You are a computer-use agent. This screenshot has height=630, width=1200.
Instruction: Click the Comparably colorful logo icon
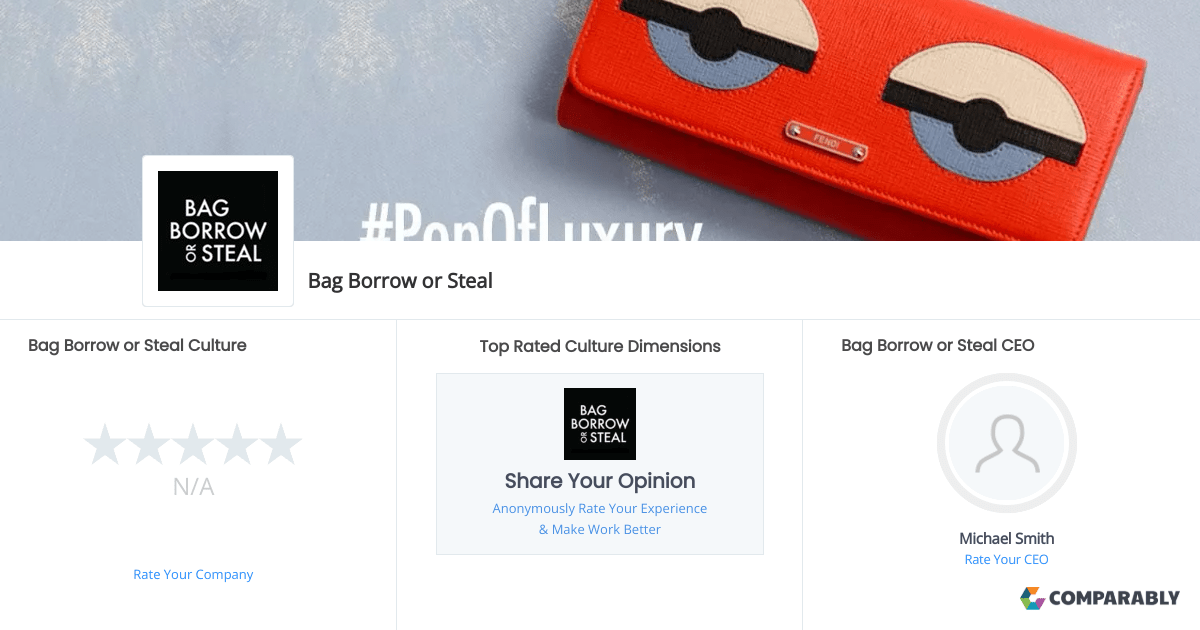click(x=1032, y=598)
